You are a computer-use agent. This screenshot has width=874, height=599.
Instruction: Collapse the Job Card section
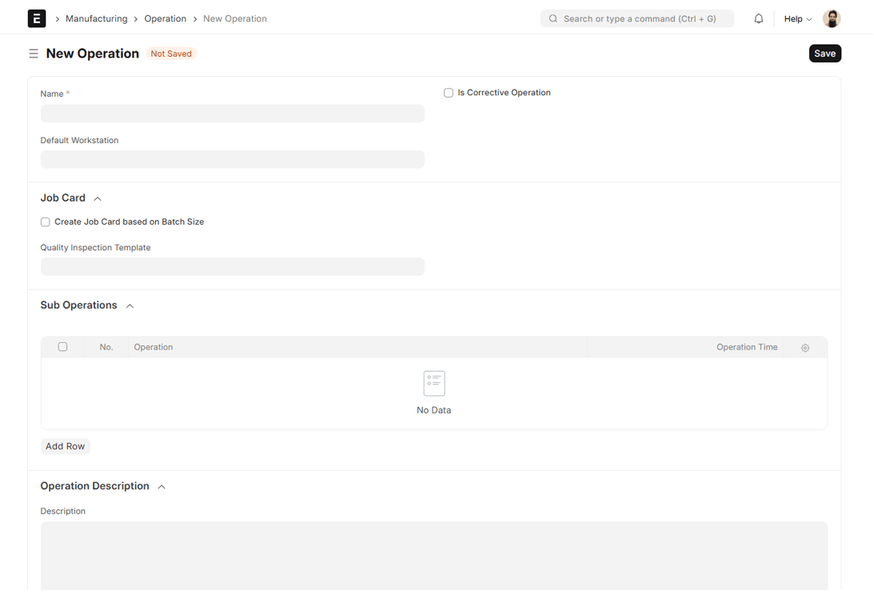(x=98, y=198)
